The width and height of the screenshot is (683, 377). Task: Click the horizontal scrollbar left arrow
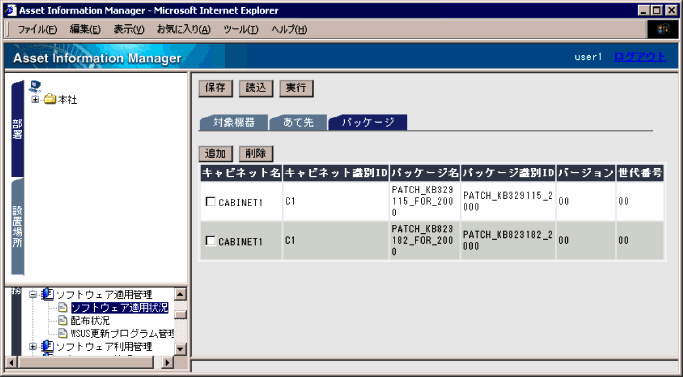(12, 362)
